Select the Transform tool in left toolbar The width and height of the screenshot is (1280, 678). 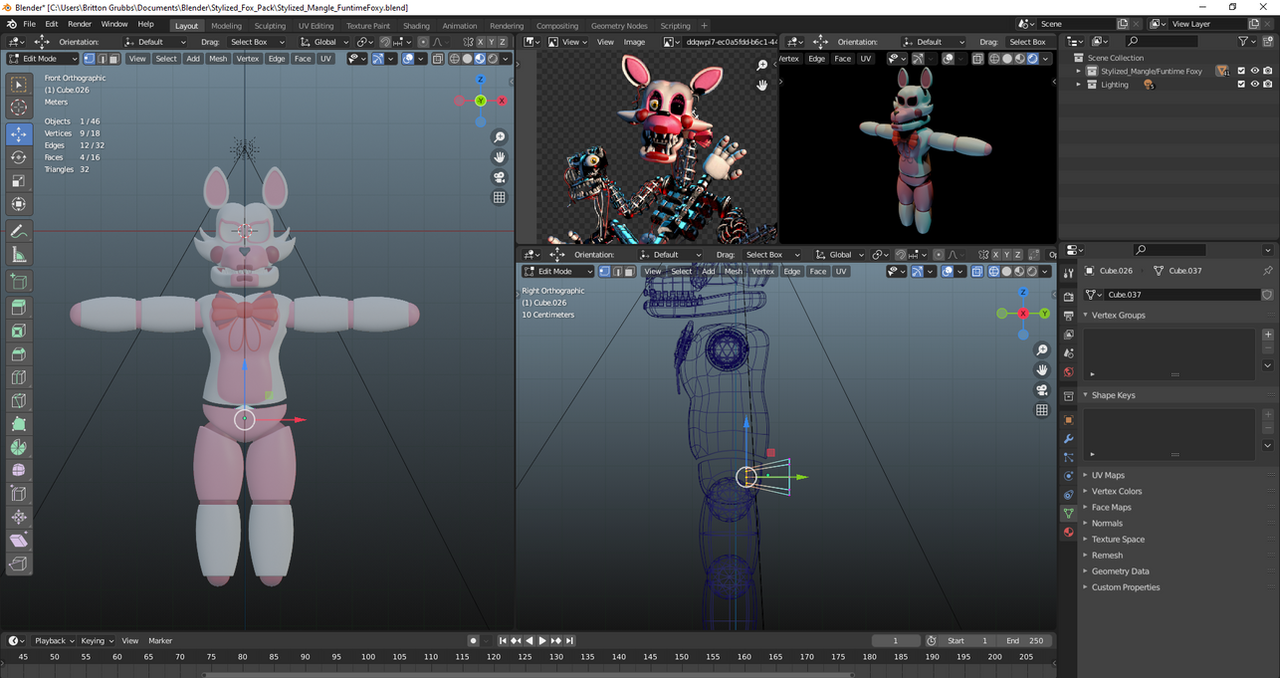pyautogui.click(x=19, y=204)
